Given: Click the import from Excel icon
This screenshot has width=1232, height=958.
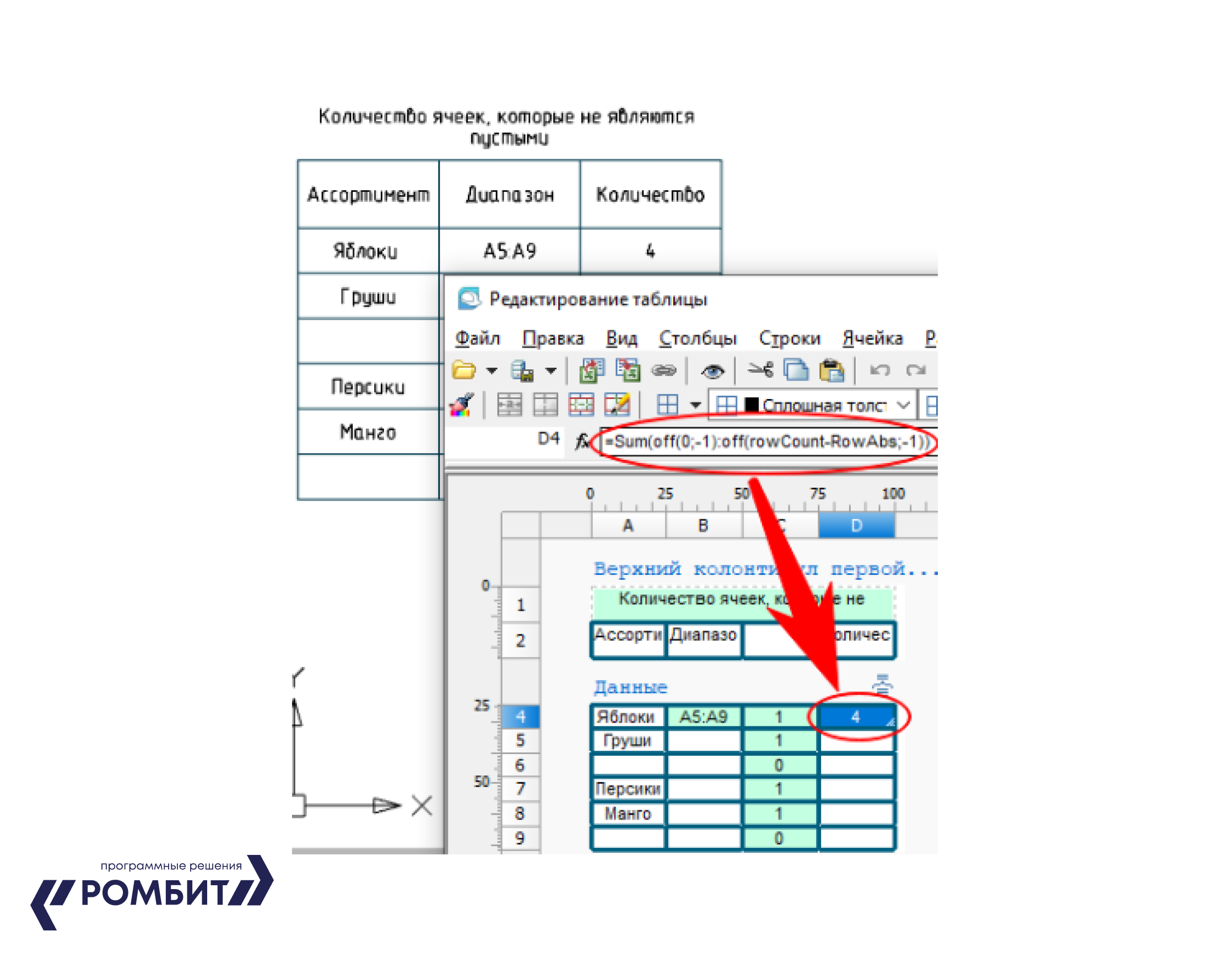Looking at the screenshot, I should 592,370.
